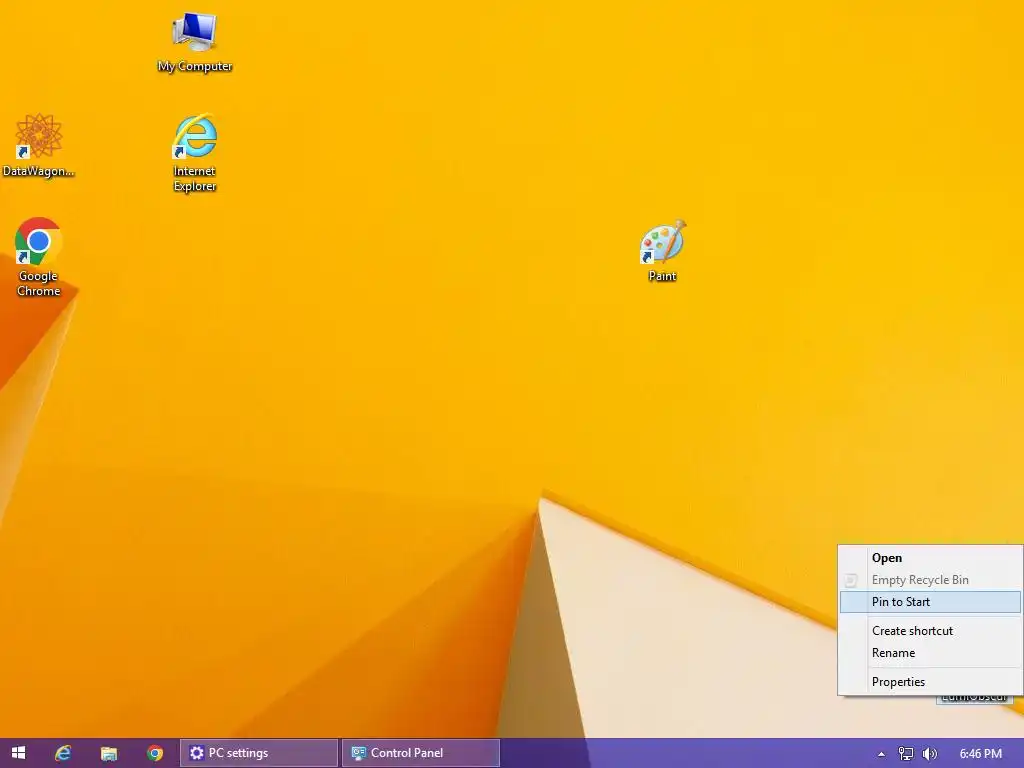Choose Open in the context menu
This screenshot has height=768, width=1024.
click(930, 558)
